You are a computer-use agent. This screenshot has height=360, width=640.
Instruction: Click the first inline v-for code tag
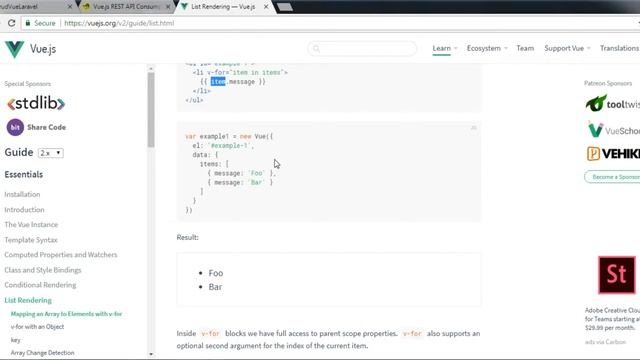click(x=211, y=333)
